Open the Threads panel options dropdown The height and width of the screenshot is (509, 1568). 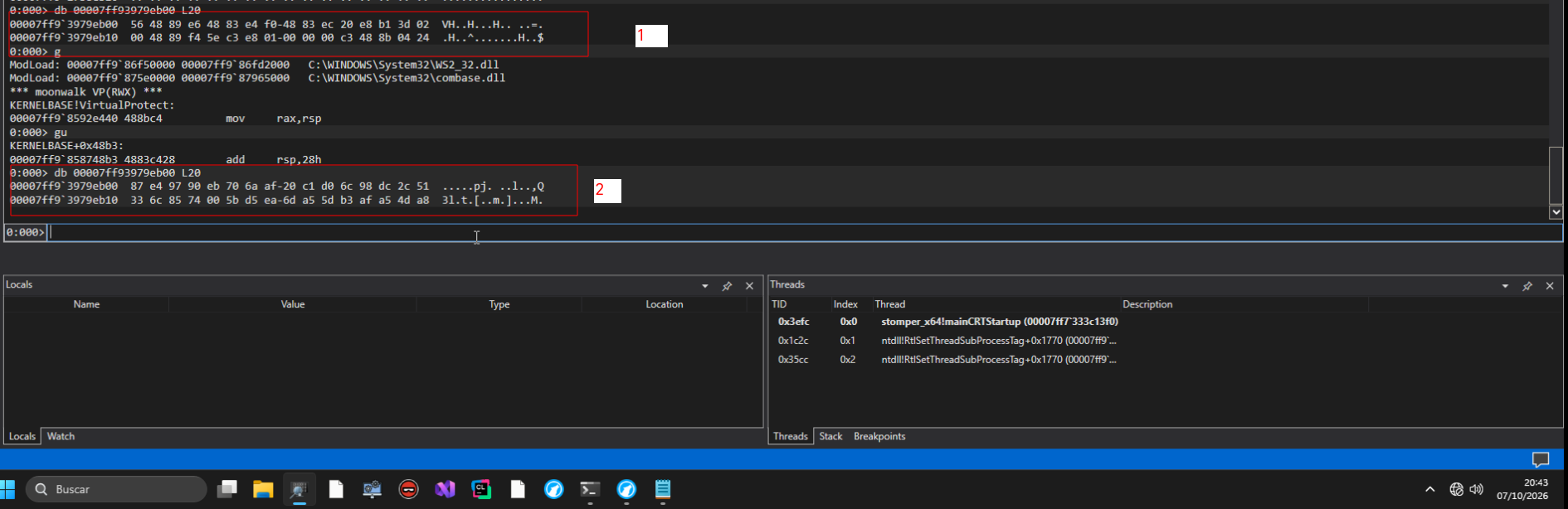1505,286
